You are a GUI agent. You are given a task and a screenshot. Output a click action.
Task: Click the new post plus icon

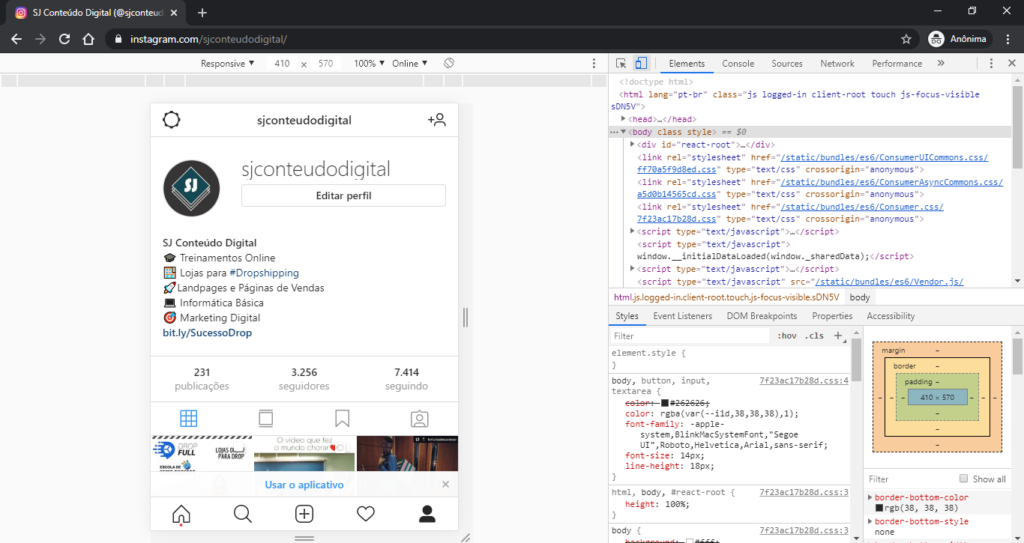[304, 514]
